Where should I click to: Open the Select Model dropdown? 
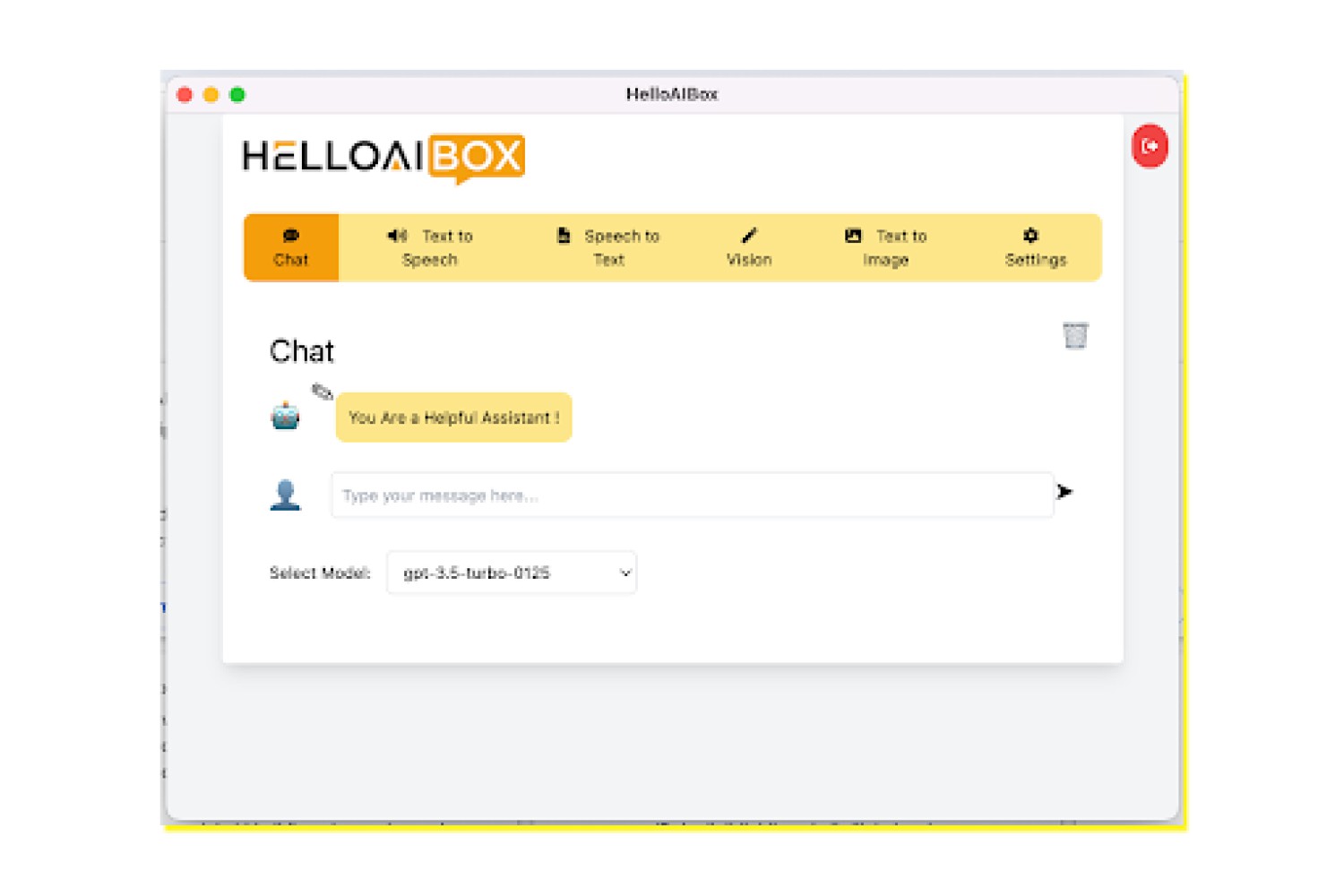pyautogui.click(x=512, y=573)
